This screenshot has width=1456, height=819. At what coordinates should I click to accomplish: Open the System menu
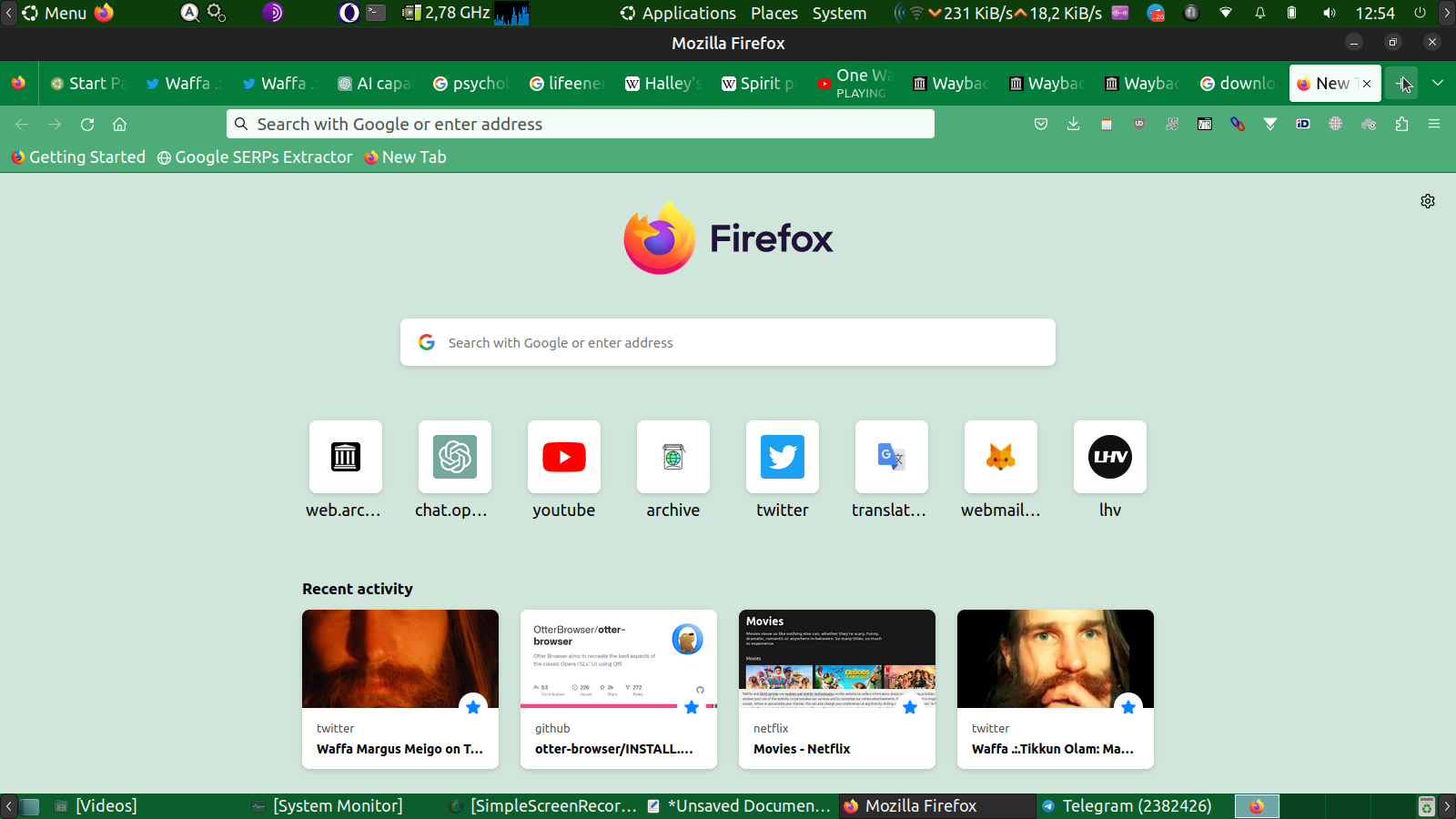(839, 13)
